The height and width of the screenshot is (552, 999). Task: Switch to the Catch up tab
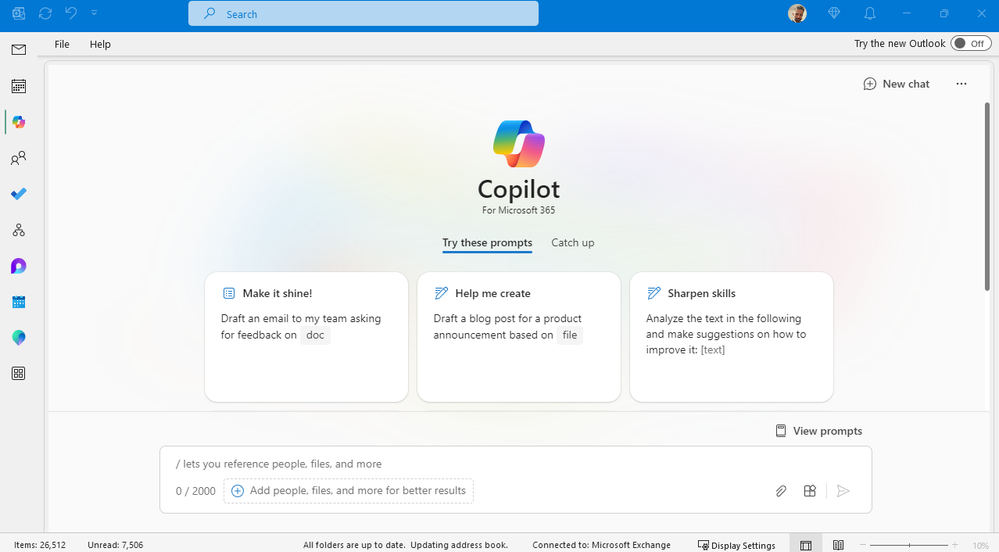click(573, 243)
